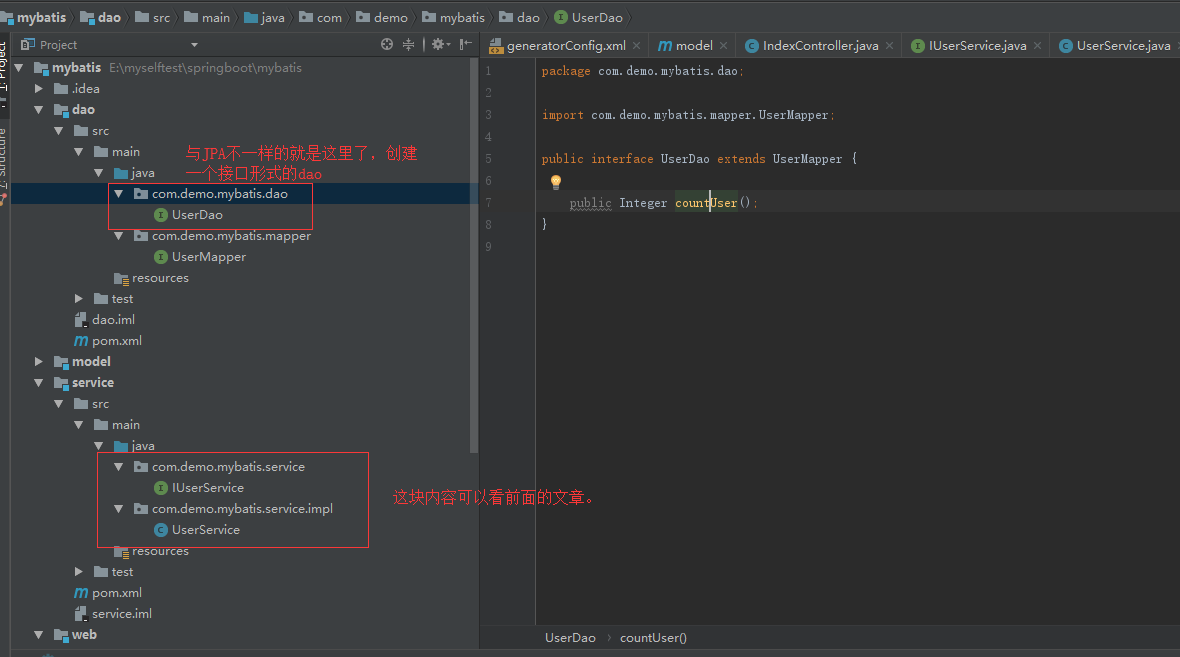Click main in the navigation breadcrumb
The width and height of the screenshot is (1180, 657).
[207, 17]
